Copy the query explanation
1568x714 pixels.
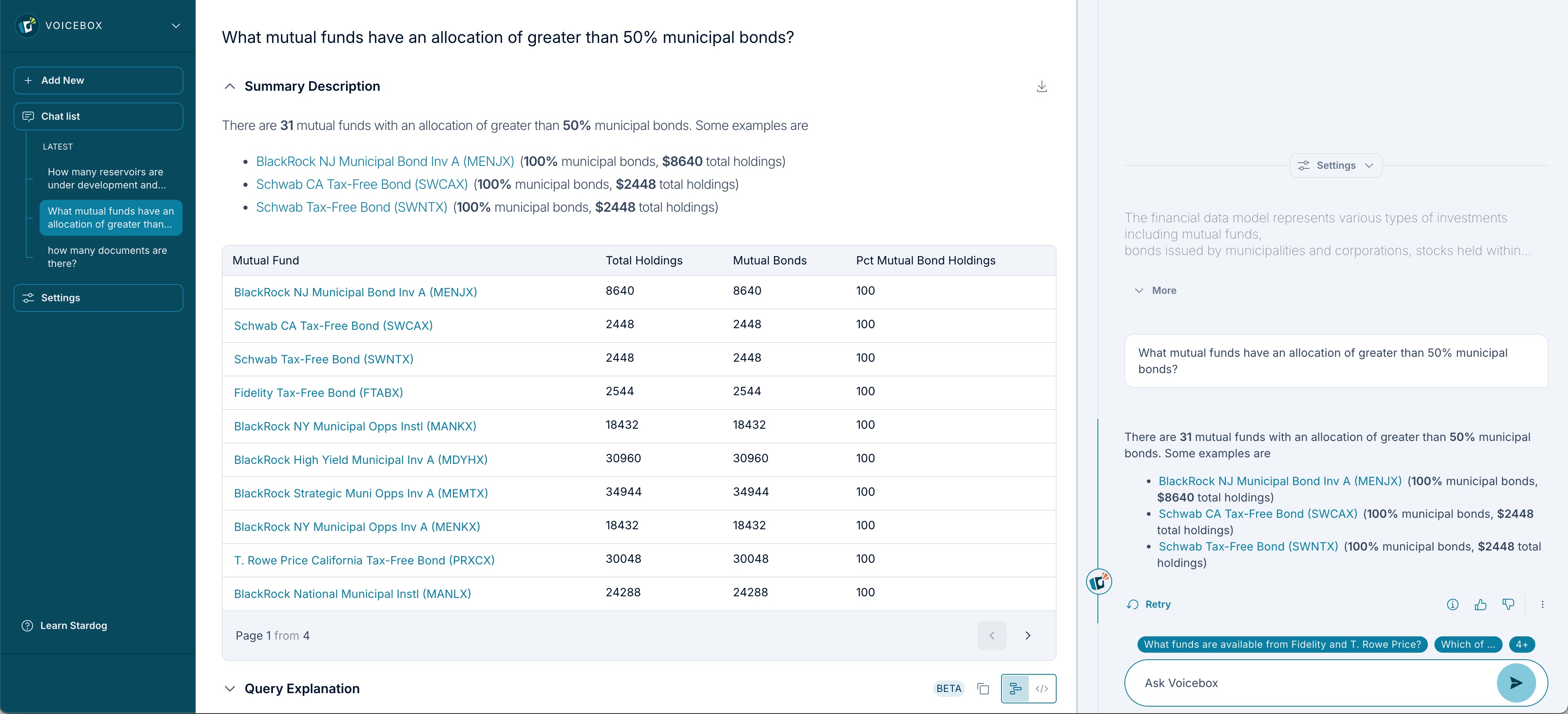click(x=982, y=689)
